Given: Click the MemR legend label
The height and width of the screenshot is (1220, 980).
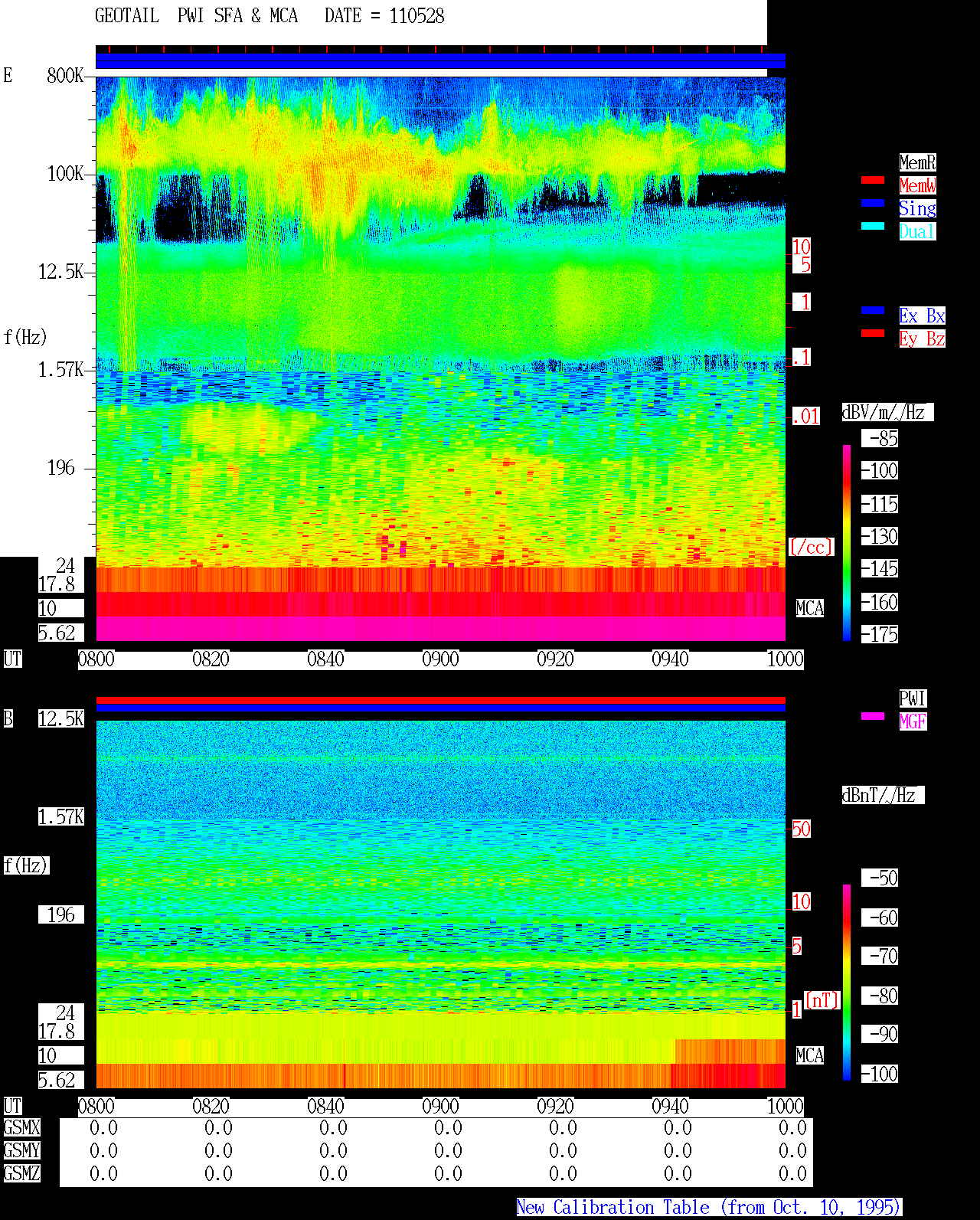Looking at the screenshot, I should [917, 162].
